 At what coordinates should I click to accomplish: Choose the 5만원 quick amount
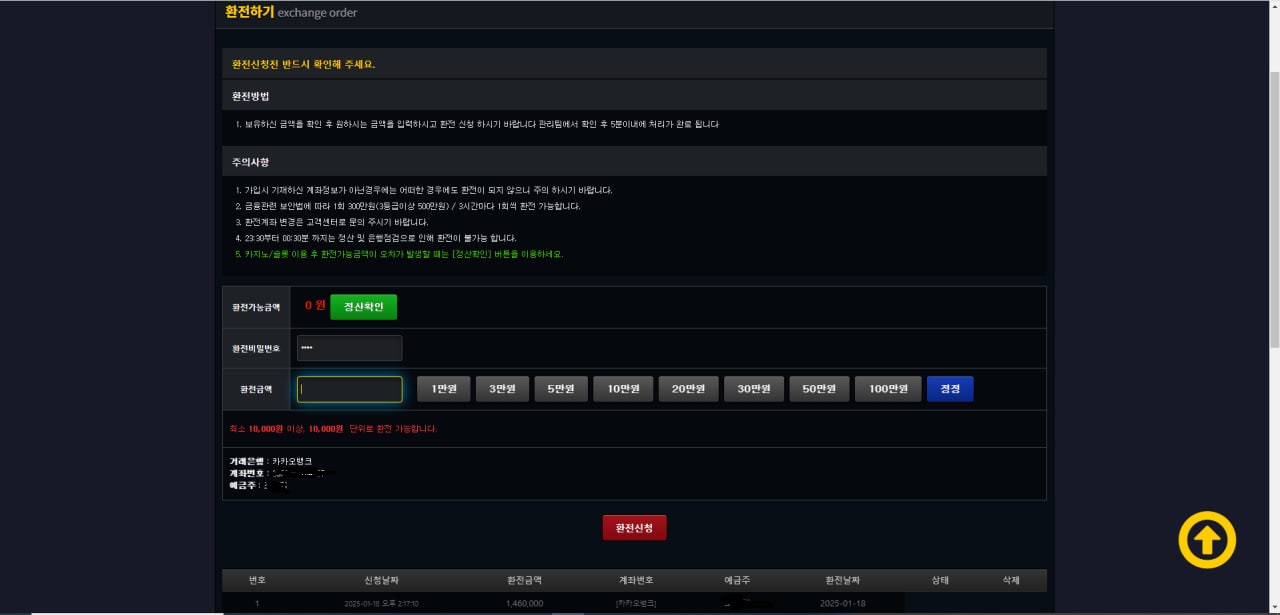(x=561, y=389)
